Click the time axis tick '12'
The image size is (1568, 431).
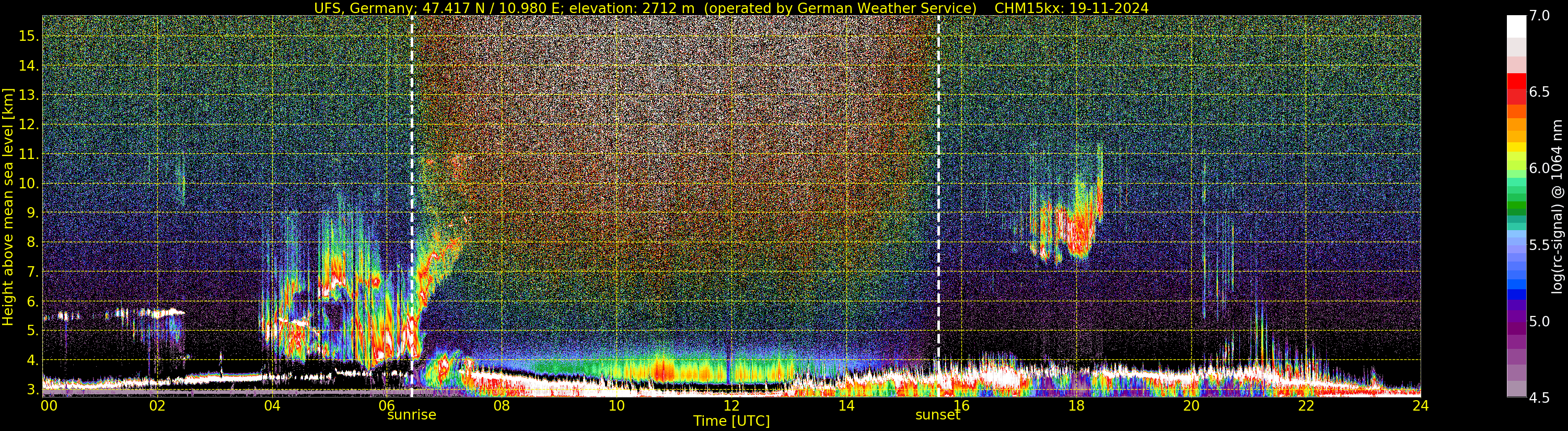(731, 405)
